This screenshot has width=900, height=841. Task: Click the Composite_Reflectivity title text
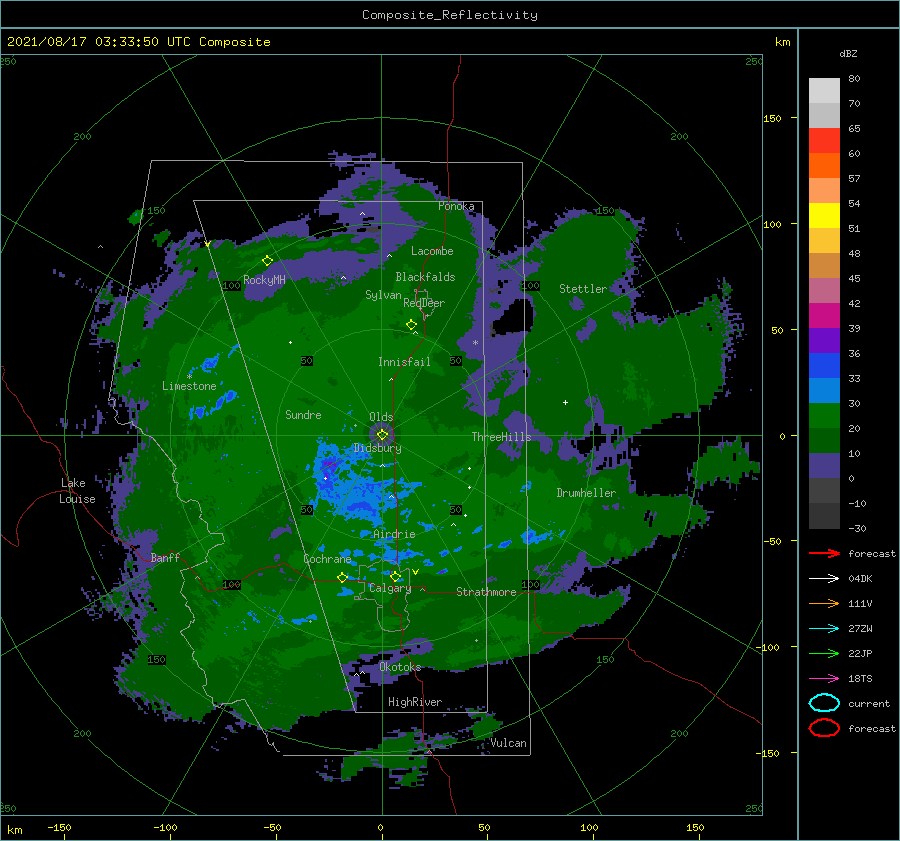coord(449,15)
